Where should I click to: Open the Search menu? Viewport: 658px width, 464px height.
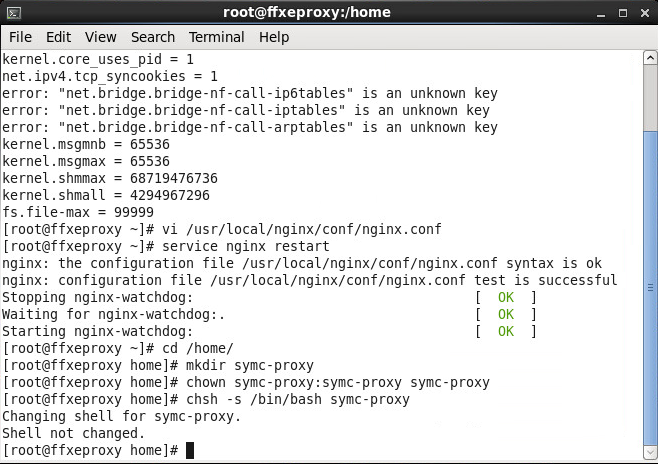(x=152, y=37)
